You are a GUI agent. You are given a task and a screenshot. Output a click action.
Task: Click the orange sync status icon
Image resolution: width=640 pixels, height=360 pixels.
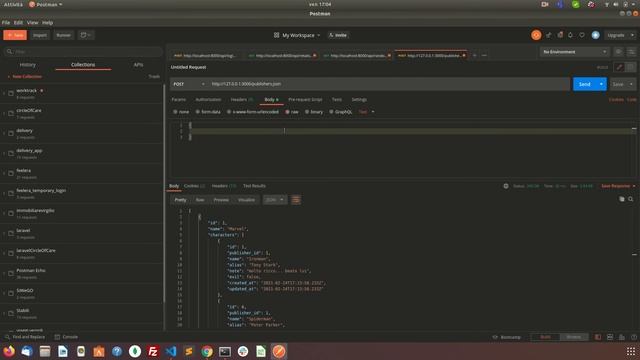[536, 35]
